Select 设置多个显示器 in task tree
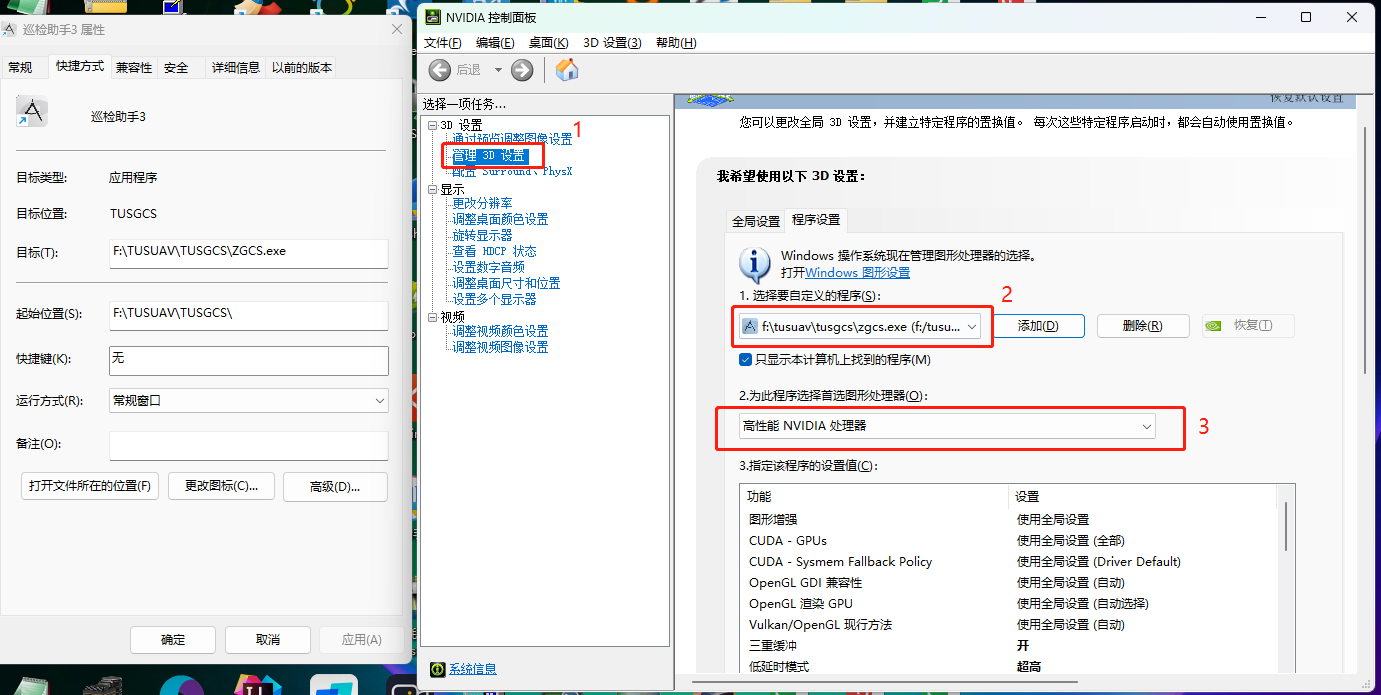Screen dimensions: 1381x695 (494, 299)
